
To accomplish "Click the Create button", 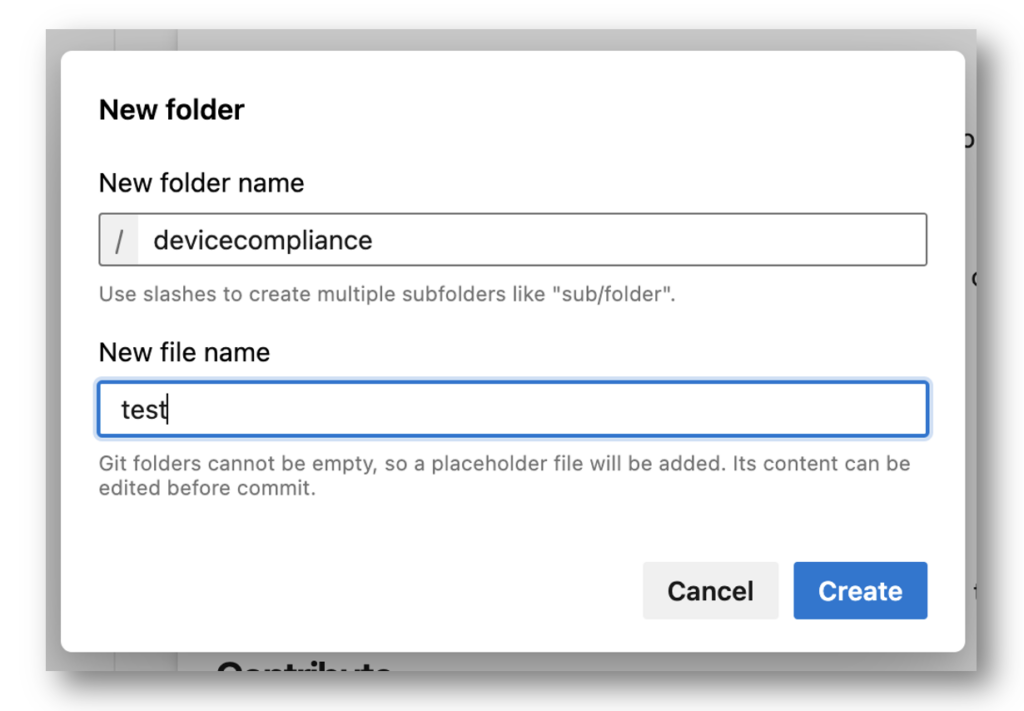I will pyautogui.click(x=860, y=590).
